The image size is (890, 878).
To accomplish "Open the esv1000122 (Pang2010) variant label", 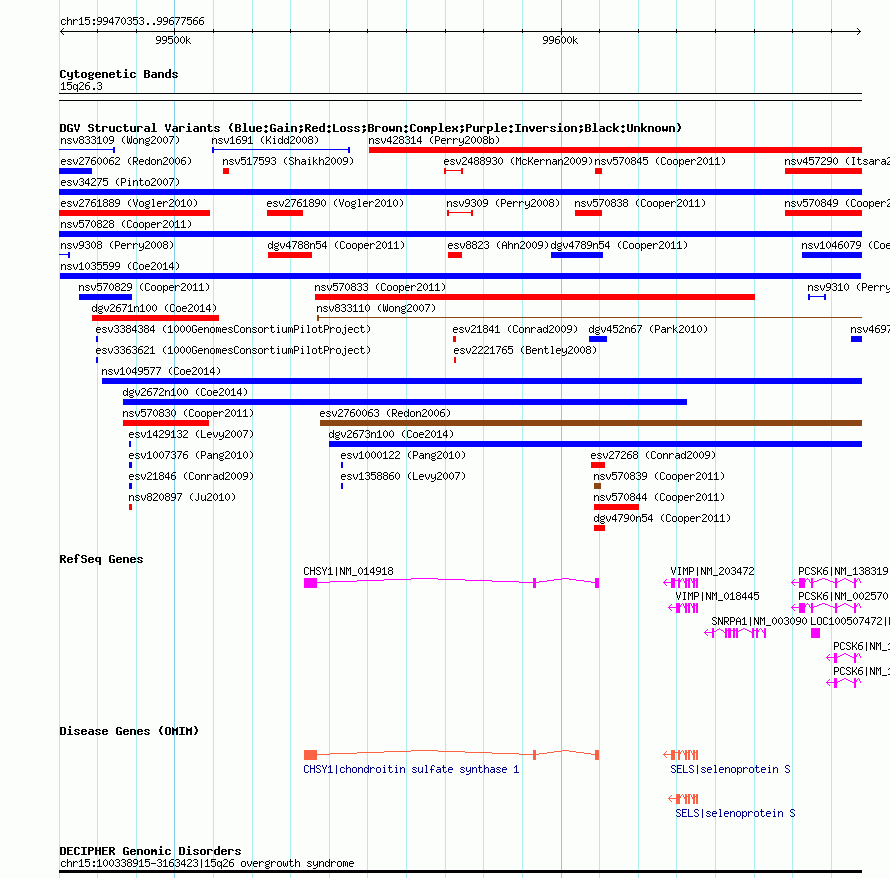I will tap(403, 455).
